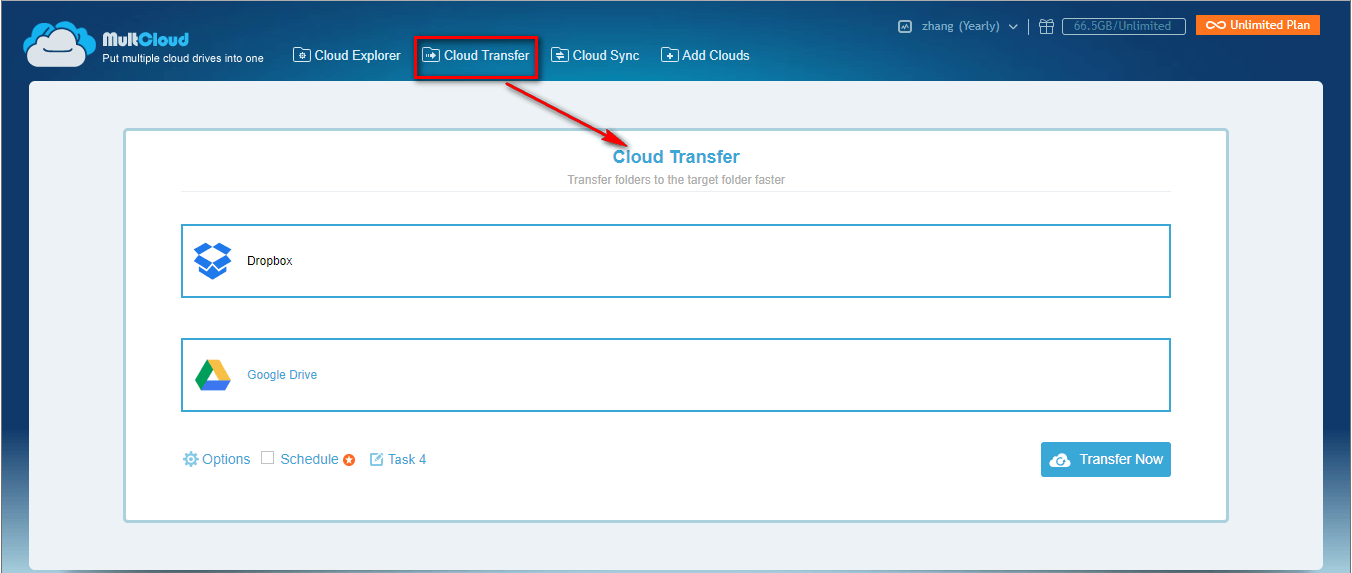Open the Add Clouds tab

pyautogui.click(x=705, y=55)
